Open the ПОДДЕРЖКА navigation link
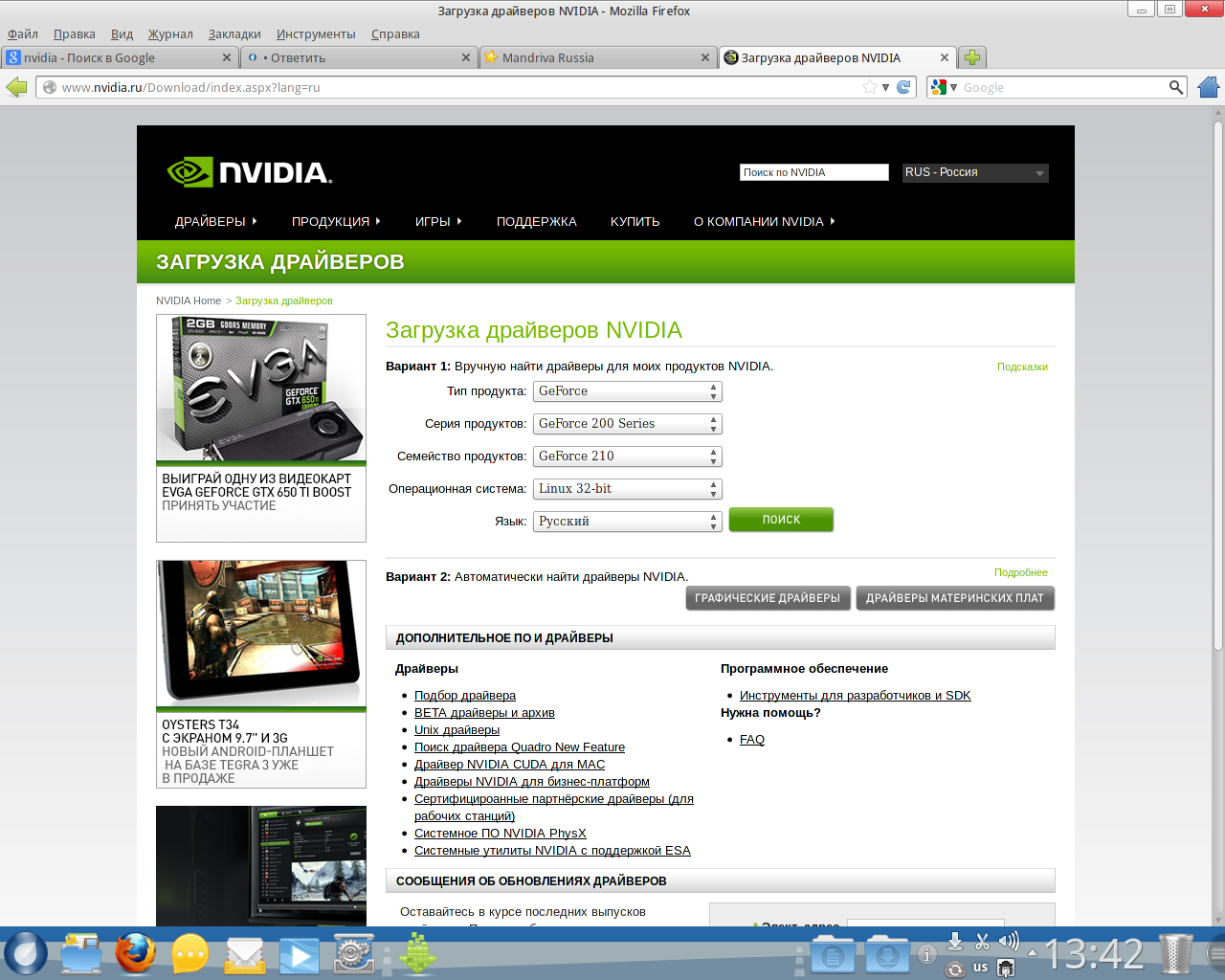 [536, 221]
